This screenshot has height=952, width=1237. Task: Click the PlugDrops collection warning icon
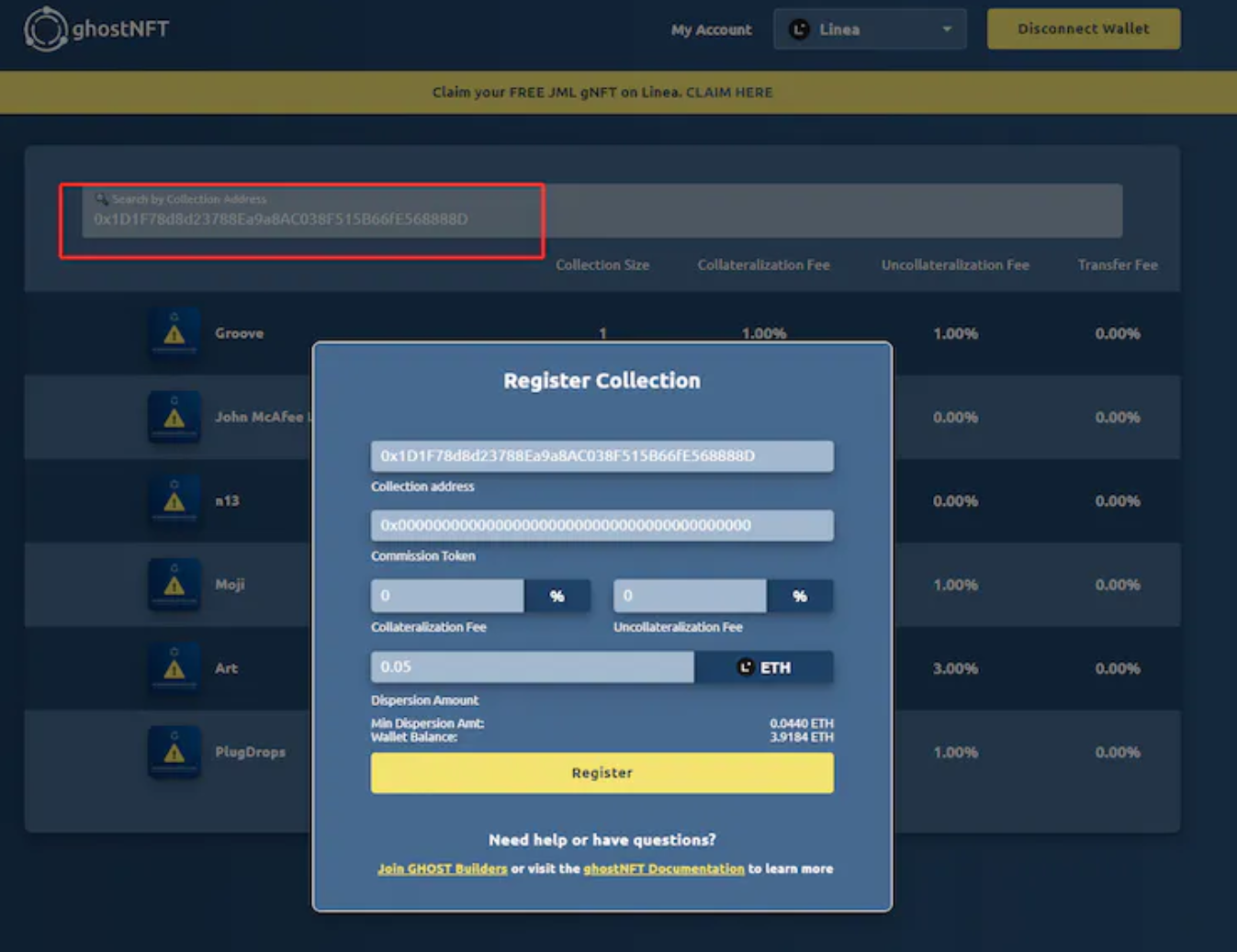pos(174,751)
